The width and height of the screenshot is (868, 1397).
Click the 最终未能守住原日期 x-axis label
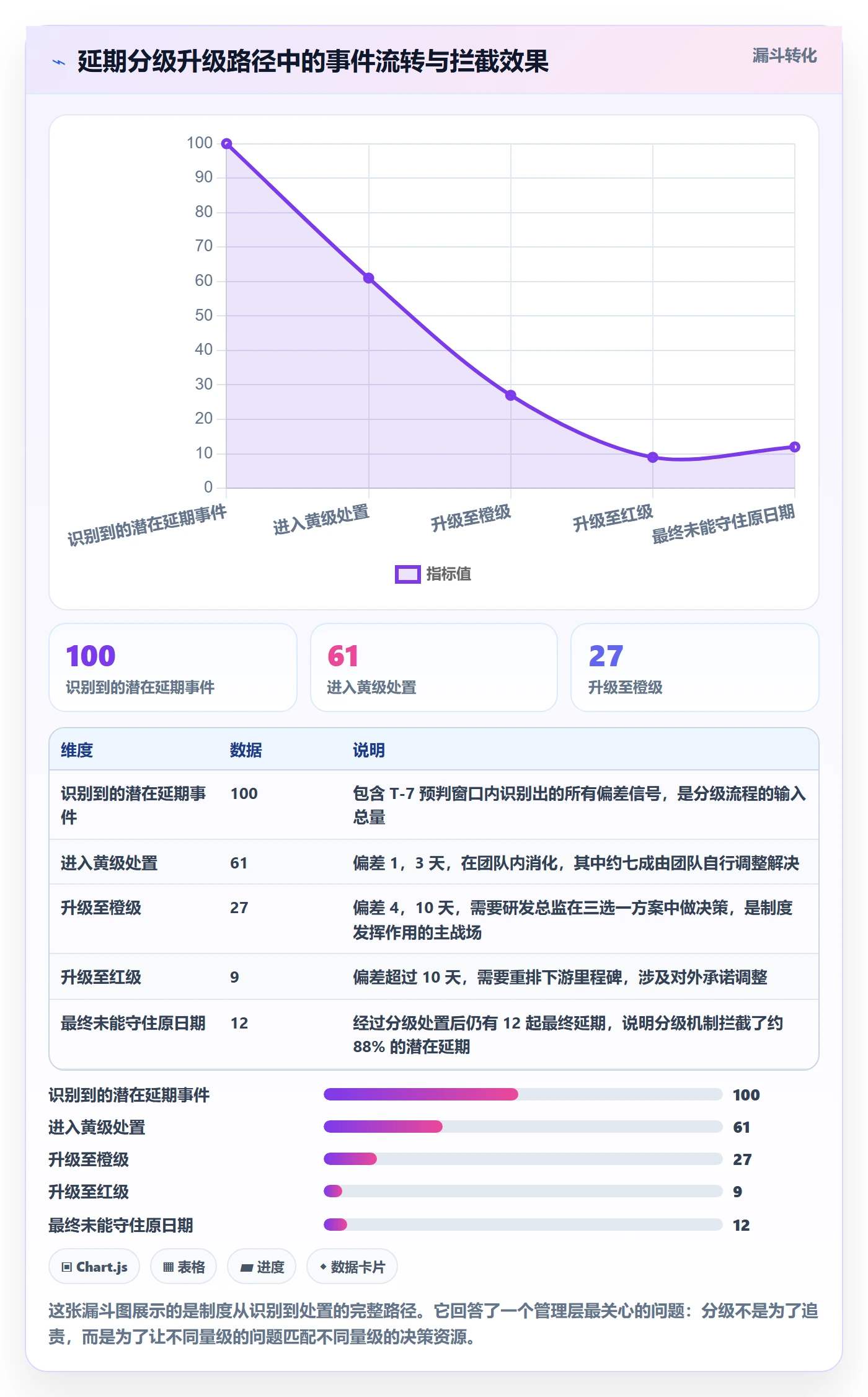point(723,524)
